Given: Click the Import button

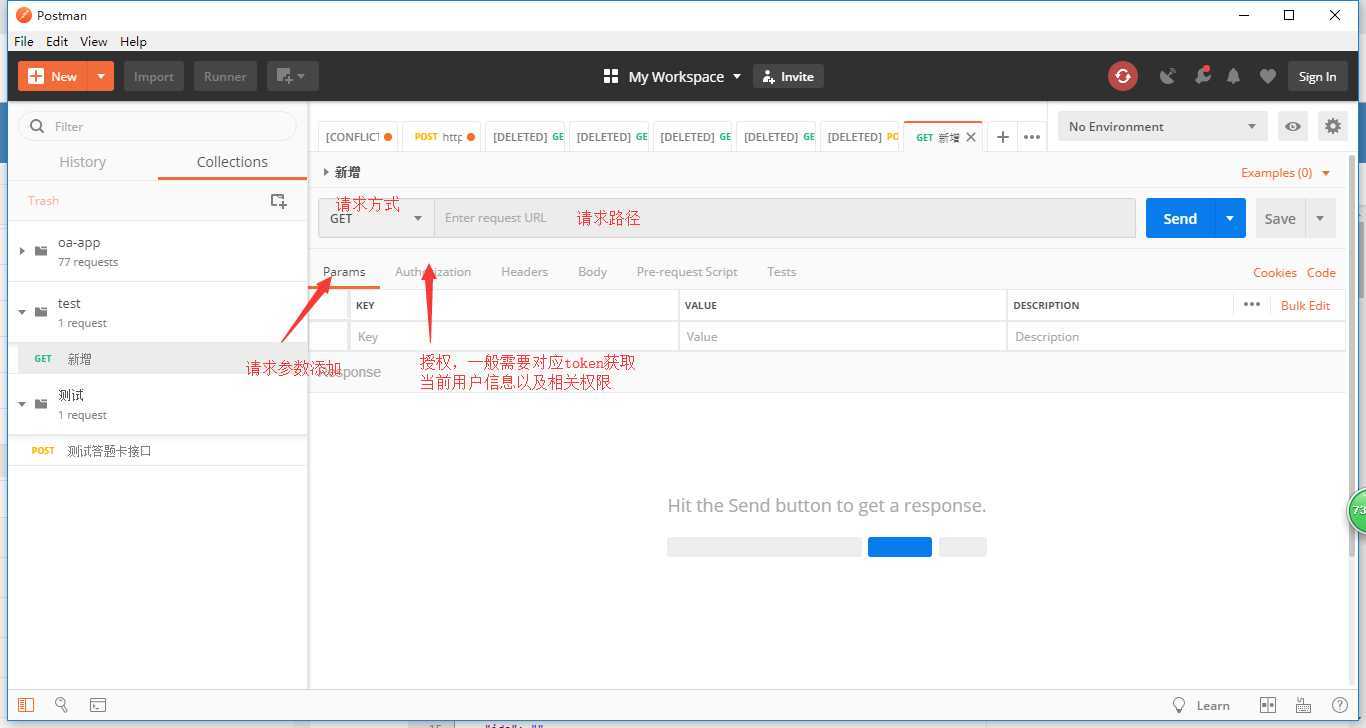Looking at the screenshot, I should click(153, 76).
